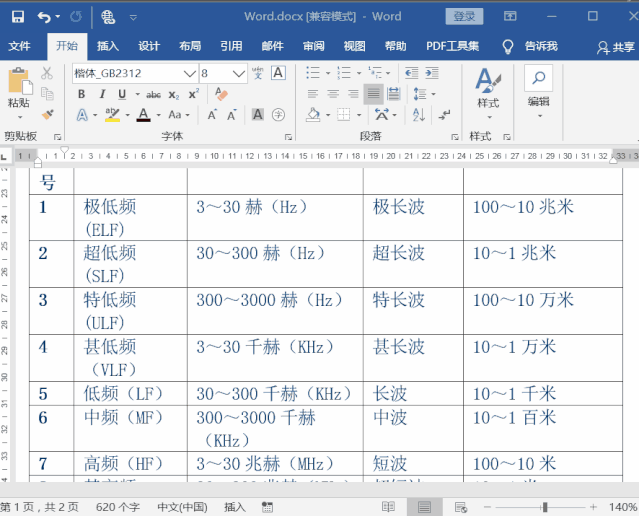Click the 登录 sign-in button
Image resolution: width=639 pixels, height=516 pixels.
[464, 16]
